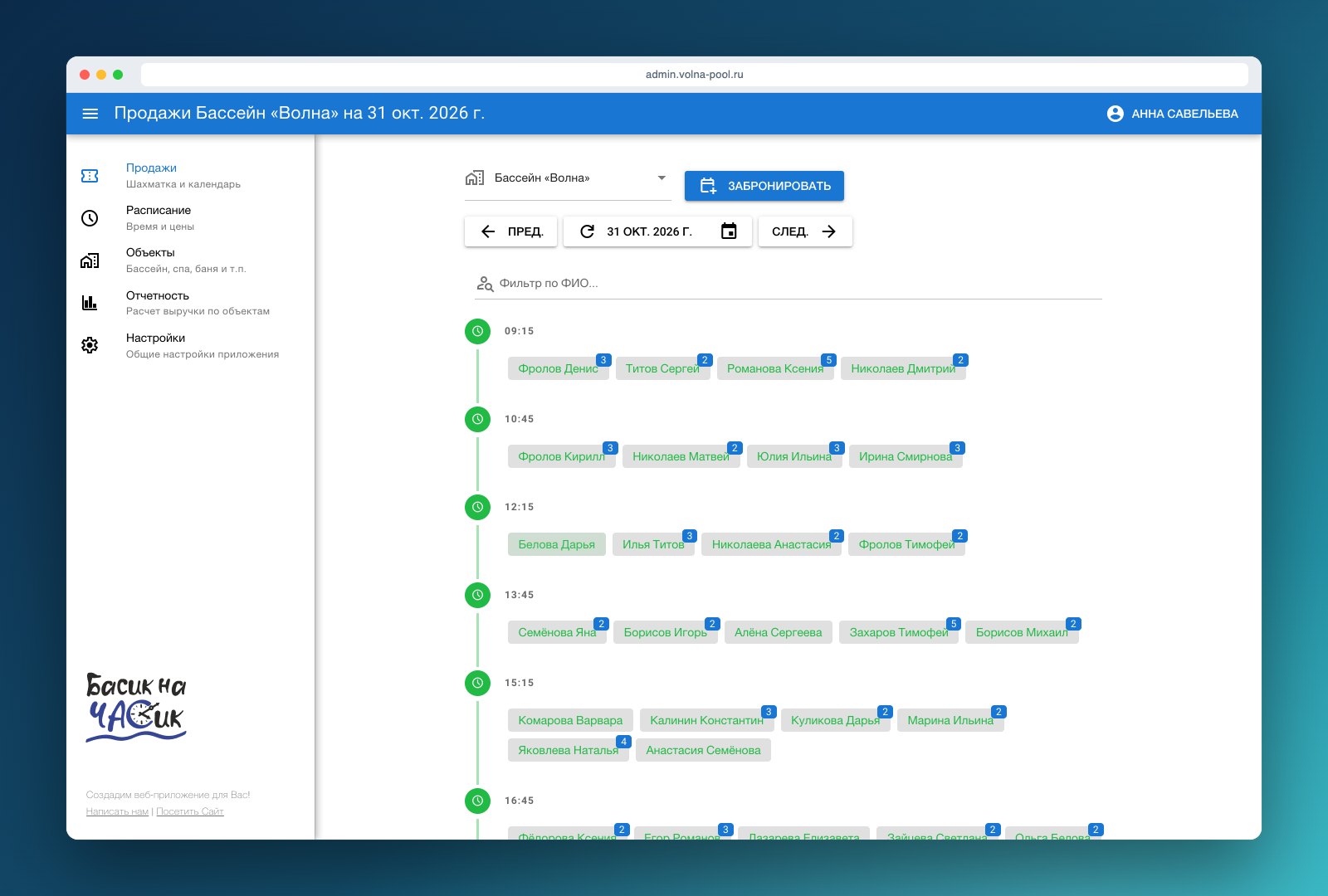Open the calendar date picker icon

tap(729, 231)
